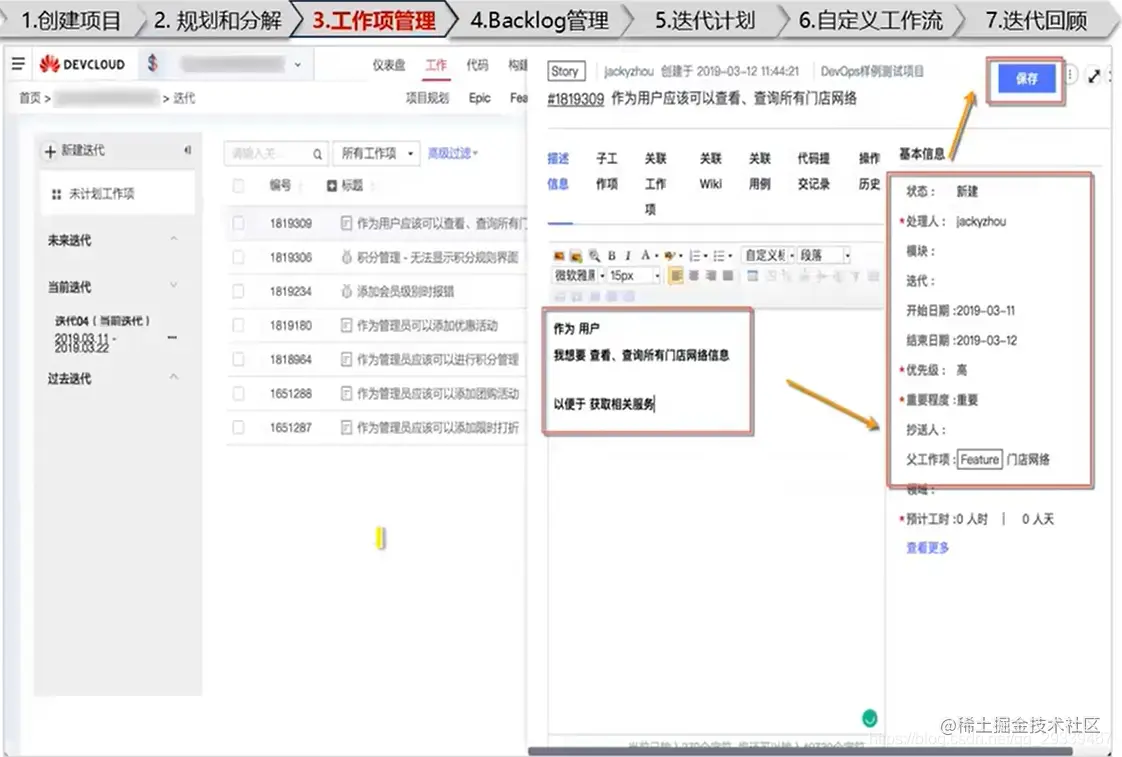The height and width of the screenshot is (757, 1122).
Task: Apply italic formatting in the editor toolbar
Action: tap(629, 254)
